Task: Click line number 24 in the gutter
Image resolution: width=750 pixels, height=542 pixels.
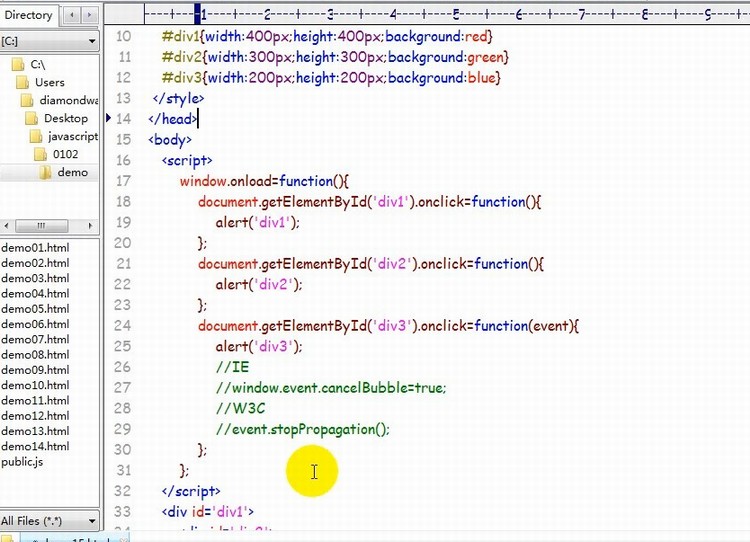Action: [122, 326]
